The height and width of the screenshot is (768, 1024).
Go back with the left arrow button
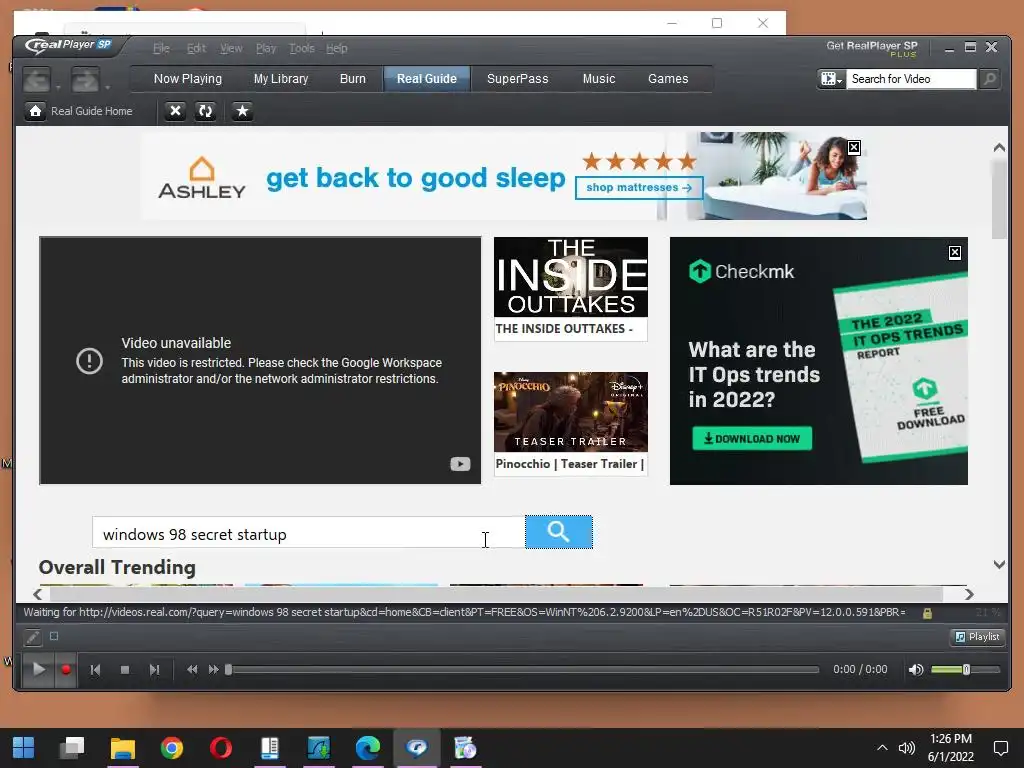[x=37, y=80]
